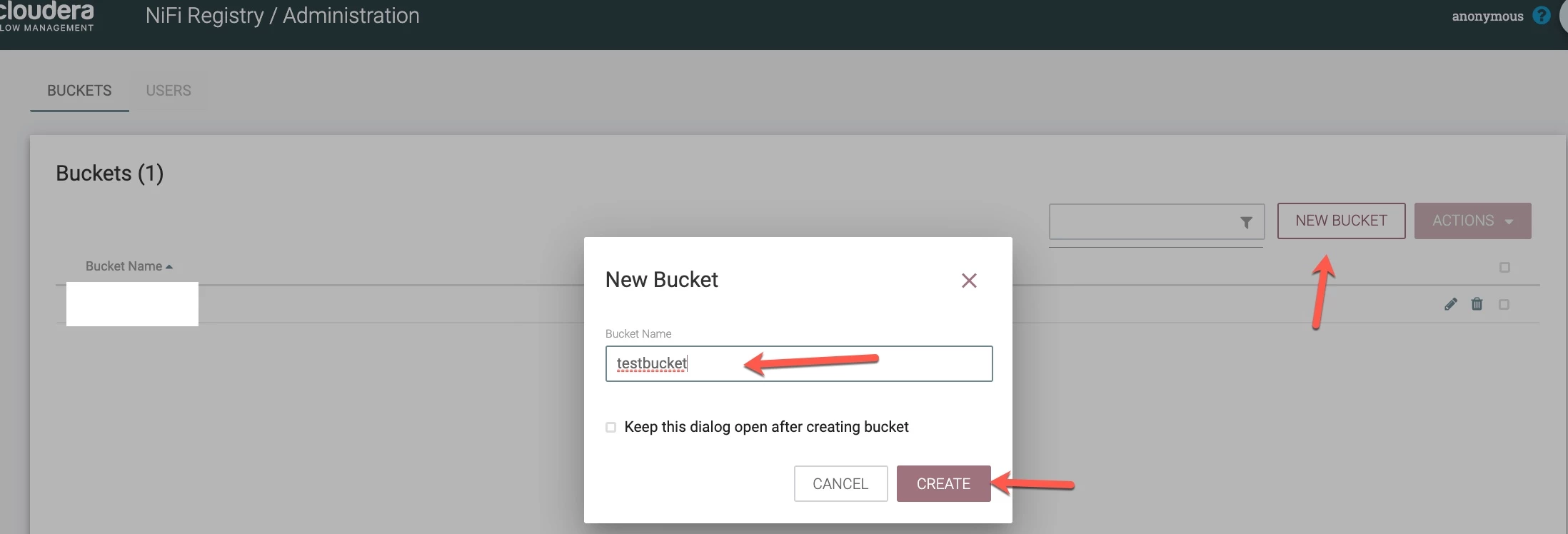1568x534 pixels.
Task: Check the bucket row selection checkbox
Action: 1504,305
